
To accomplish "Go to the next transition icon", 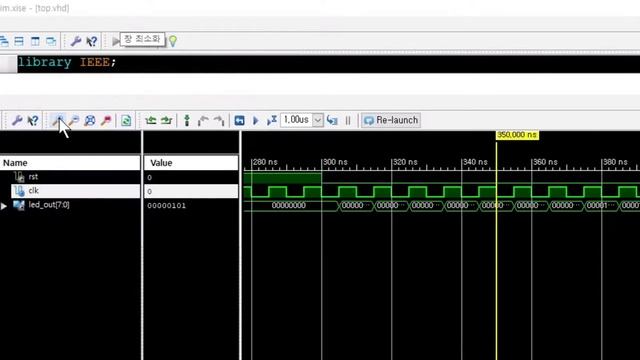I will click(x=166, y=120).
